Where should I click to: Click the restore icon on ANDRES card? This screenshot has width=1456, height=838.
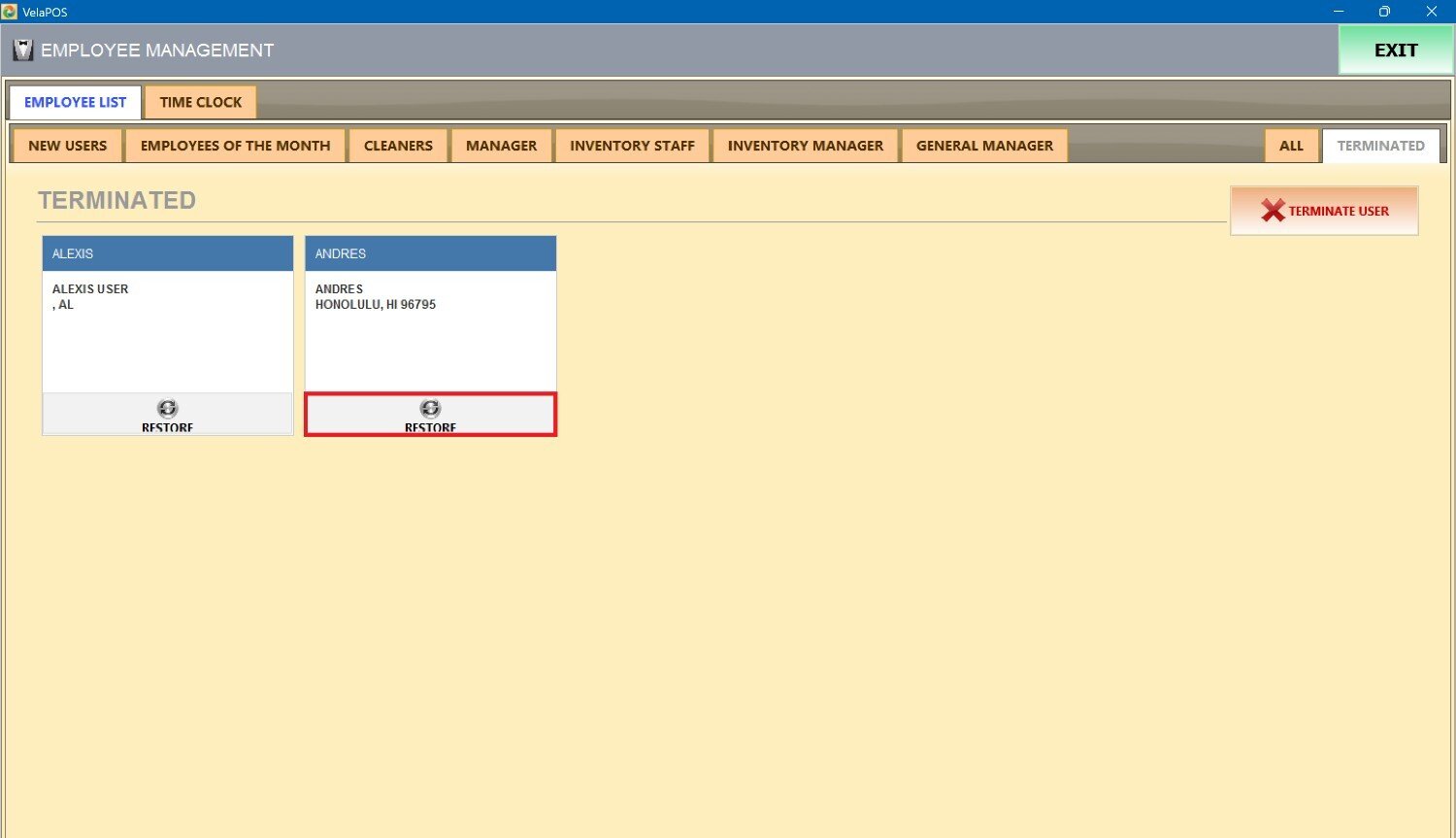[x=430, y=409]
